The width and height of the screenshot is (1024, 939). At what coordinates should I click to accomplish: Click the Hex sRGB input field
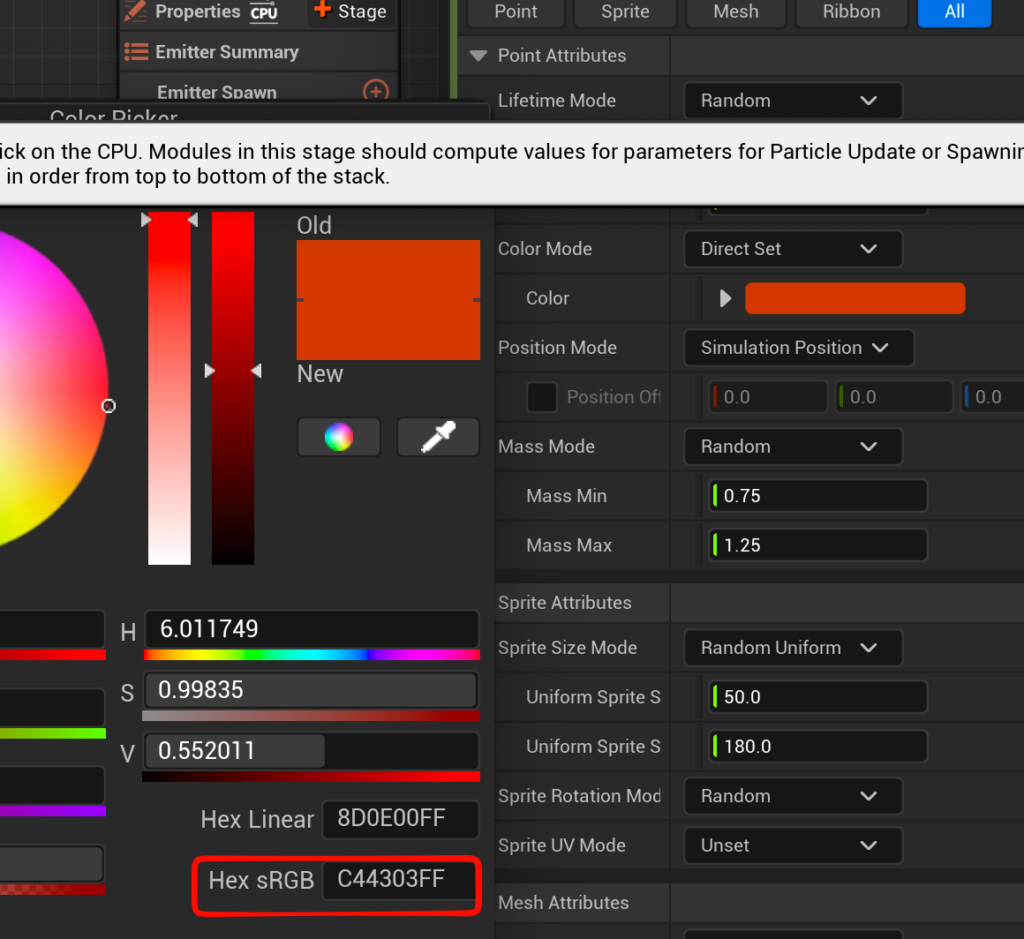tap(399, 880)
